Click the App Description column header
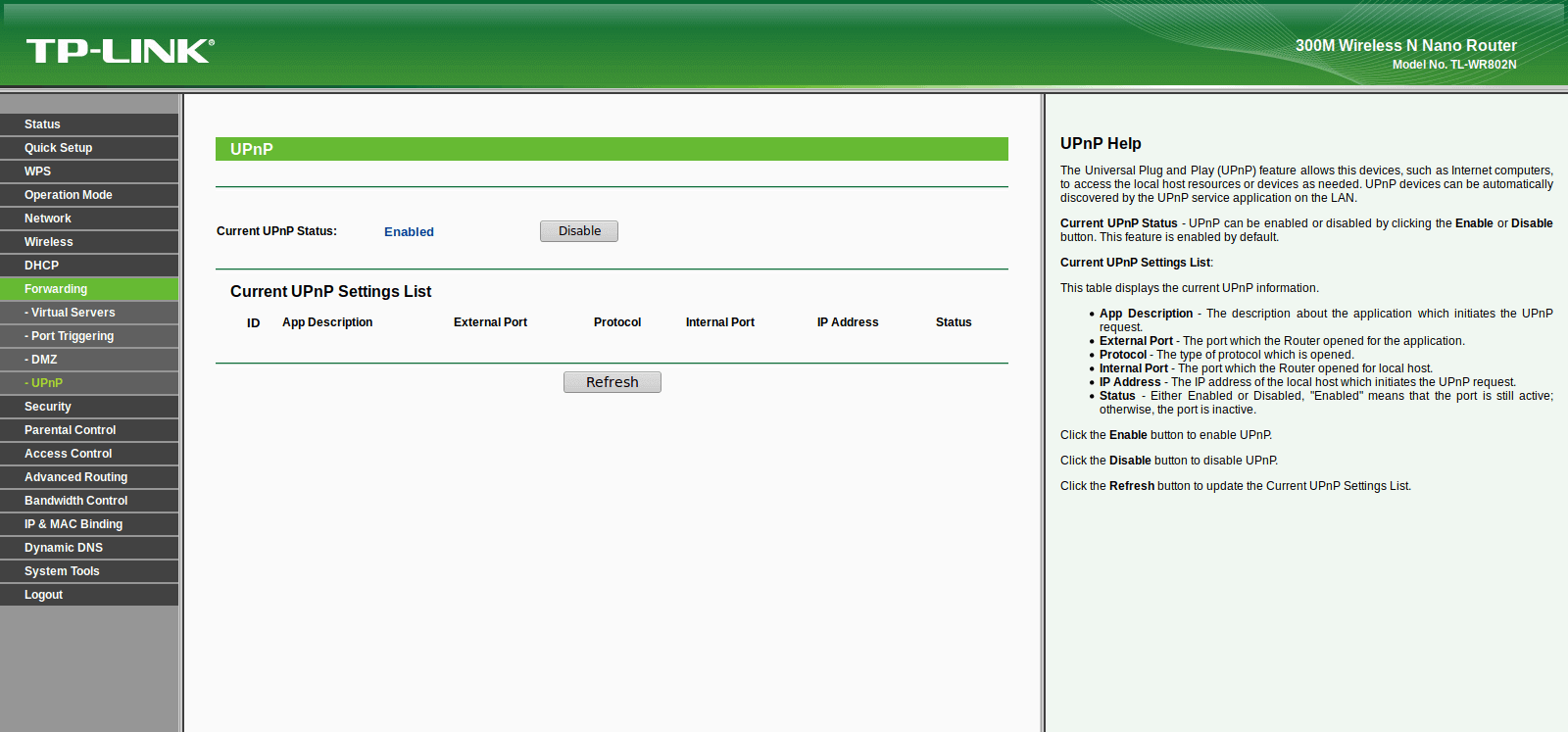The width and height of the screenshot is (1568, 732). pos(327,322)
